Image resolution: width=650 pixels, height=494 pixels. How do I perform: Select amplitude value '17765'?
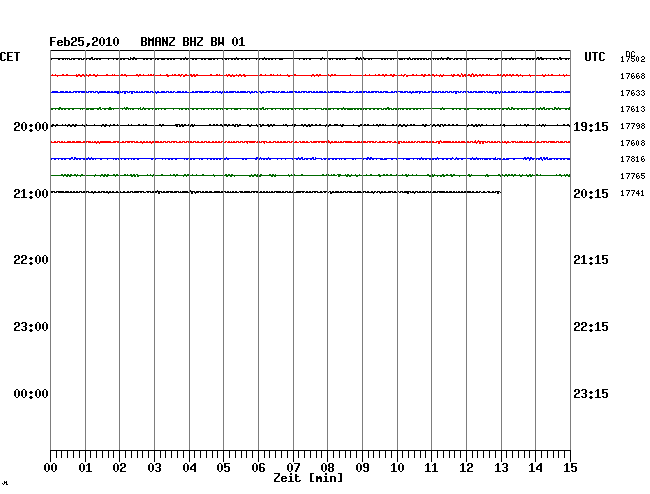click(633, 176)
